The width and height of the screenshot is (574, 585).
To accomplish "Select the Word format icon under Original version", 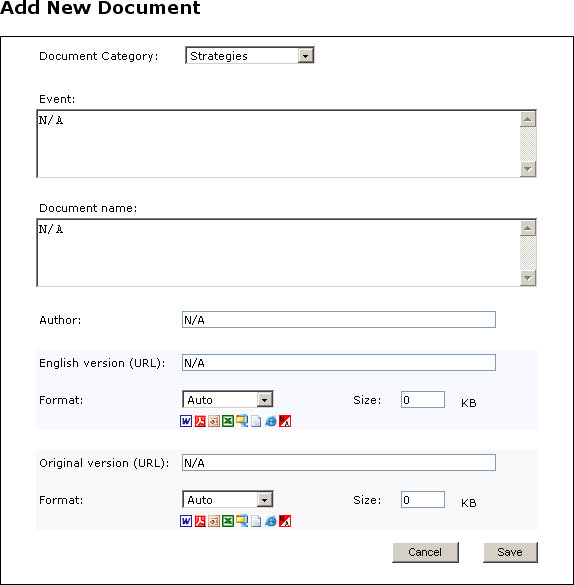I will tap(186, 521).
